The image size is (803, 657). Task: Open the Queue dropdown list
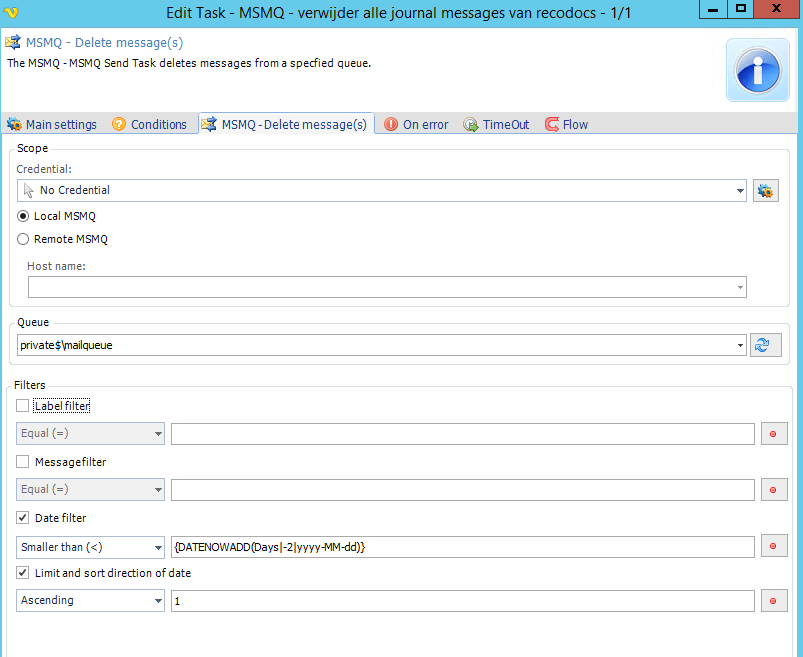tap(740, 345)
